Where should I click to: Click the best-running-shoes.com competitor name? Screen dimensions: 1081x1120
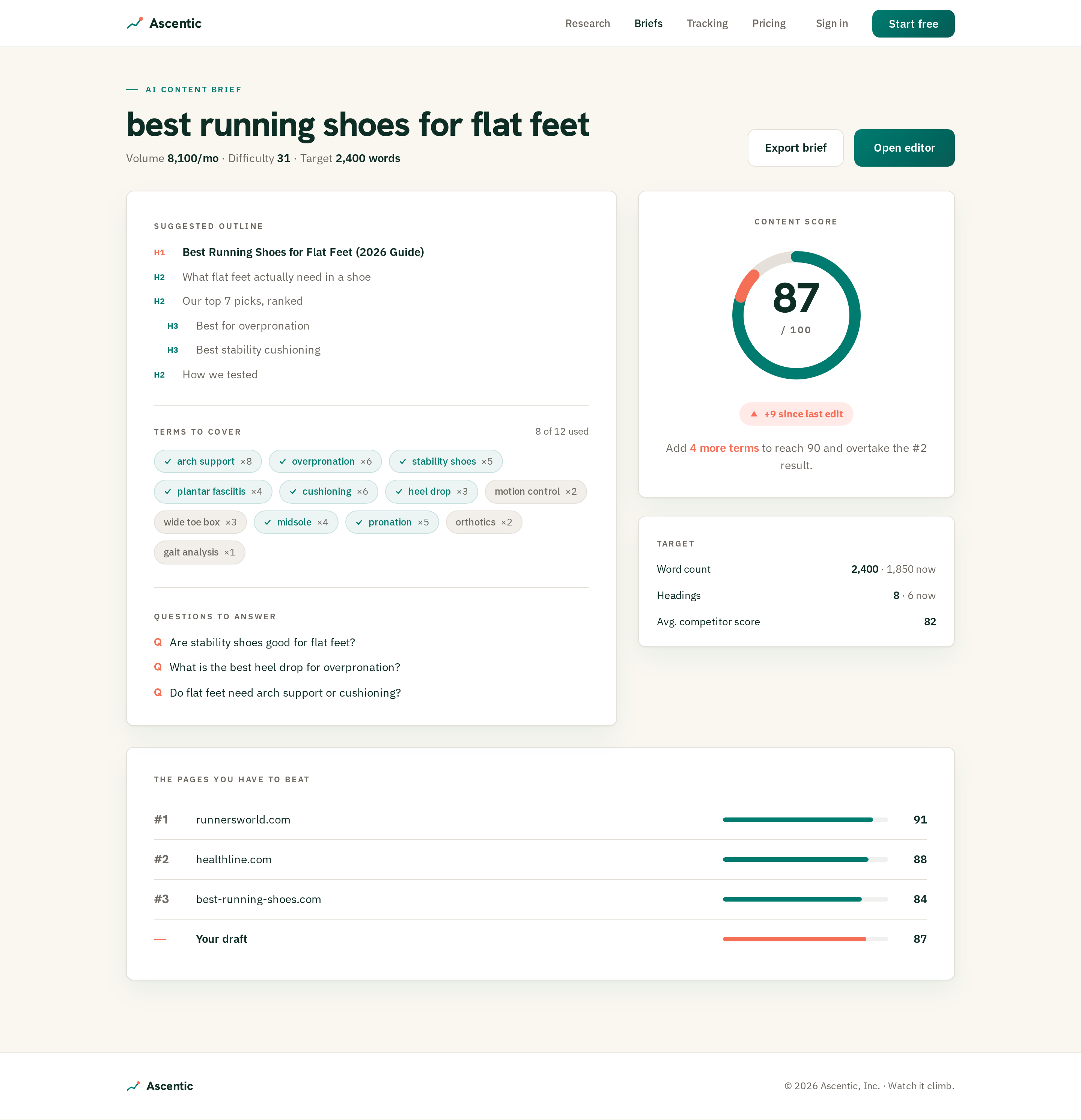(x=258, y=899)
